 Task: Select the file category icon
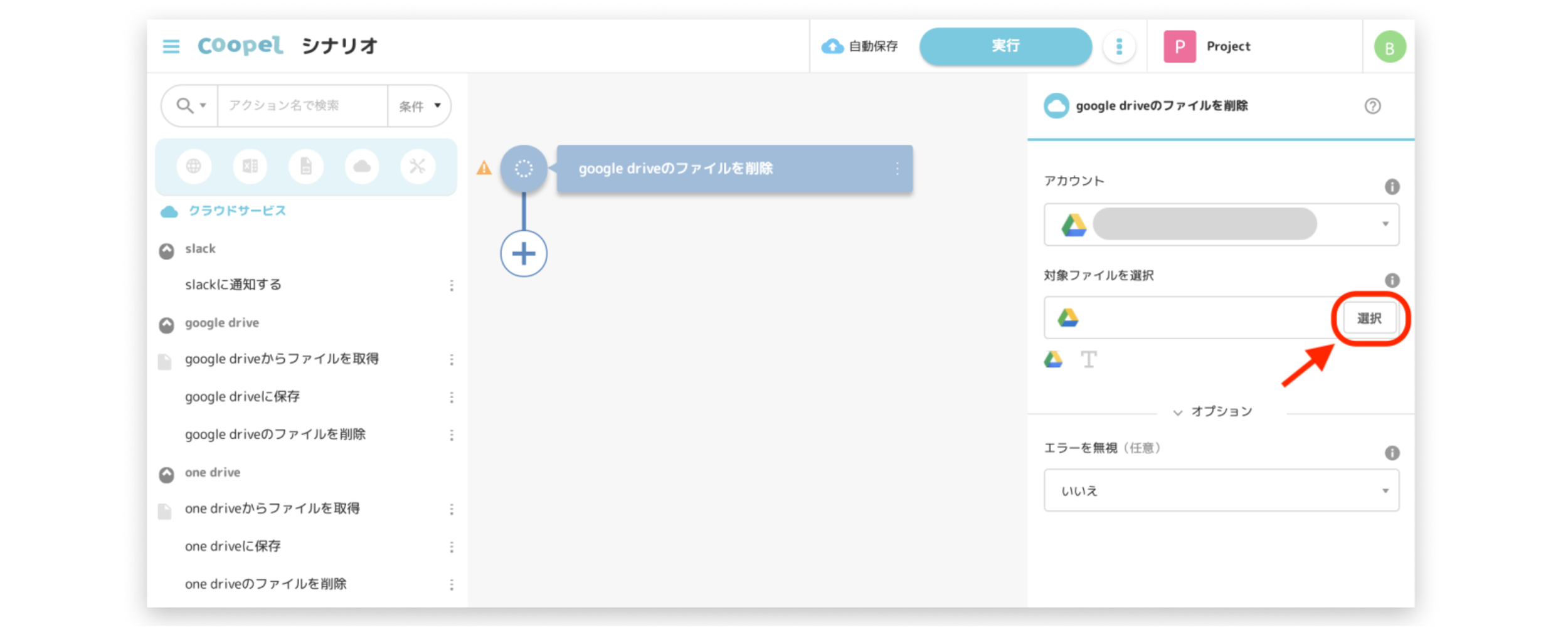point(305,166)
